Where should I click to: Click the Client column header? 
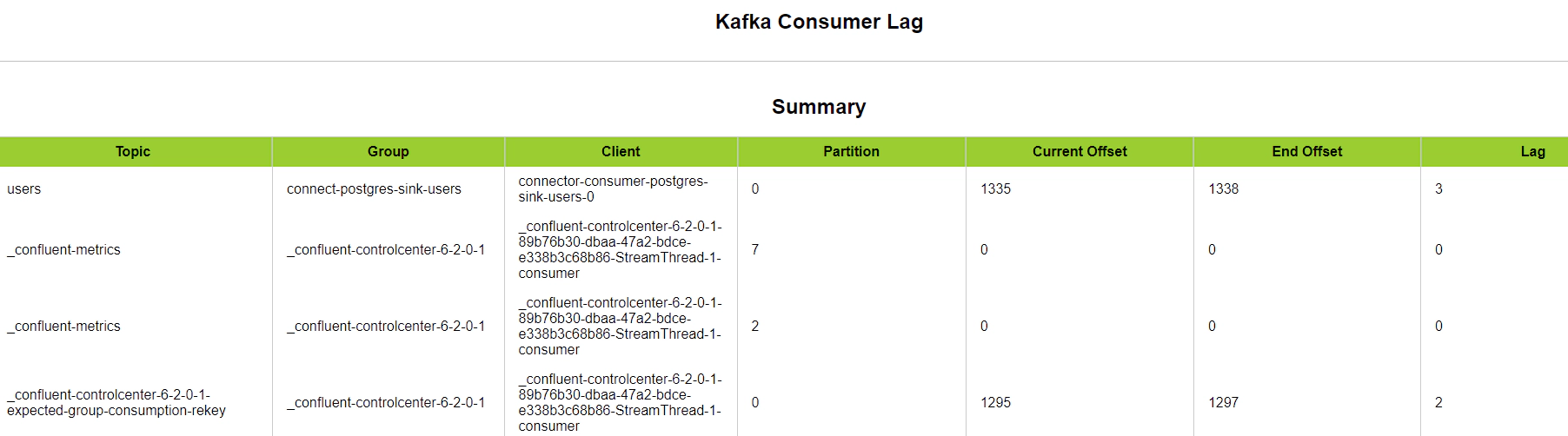tap(621, 151)
